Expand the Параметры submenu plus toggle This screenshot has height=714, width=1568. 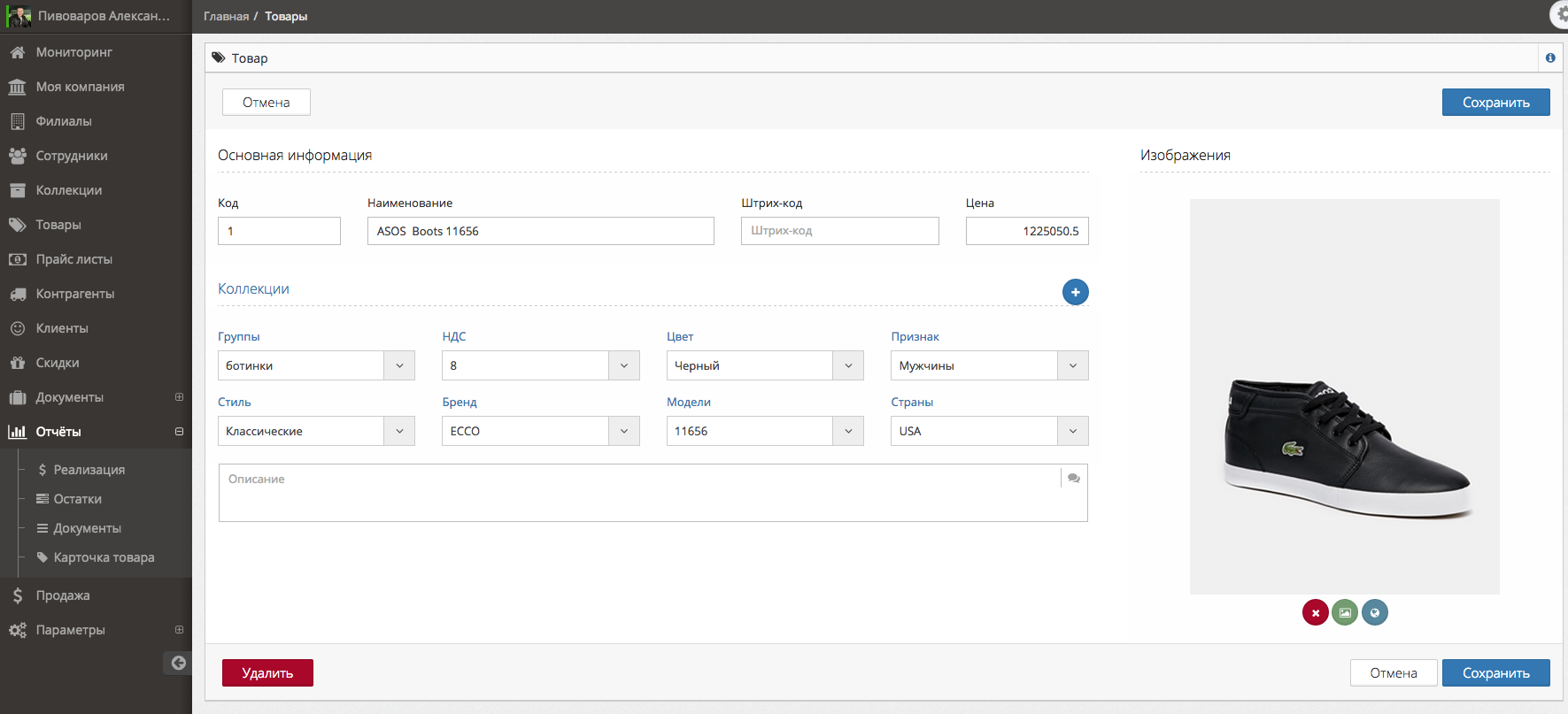[x=179, y=630]
